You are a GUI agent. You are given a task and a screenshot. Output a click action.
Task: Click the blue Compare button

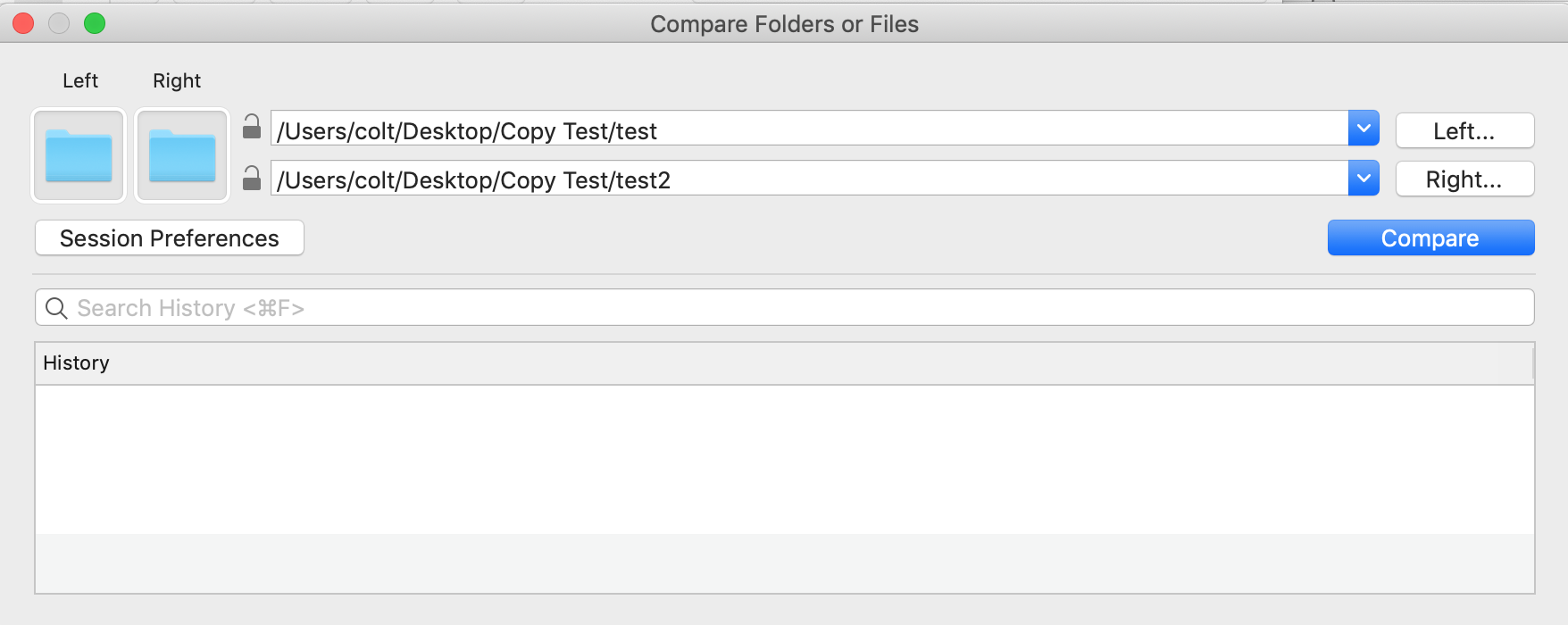pyautogui.click(x=1430, y=238)
